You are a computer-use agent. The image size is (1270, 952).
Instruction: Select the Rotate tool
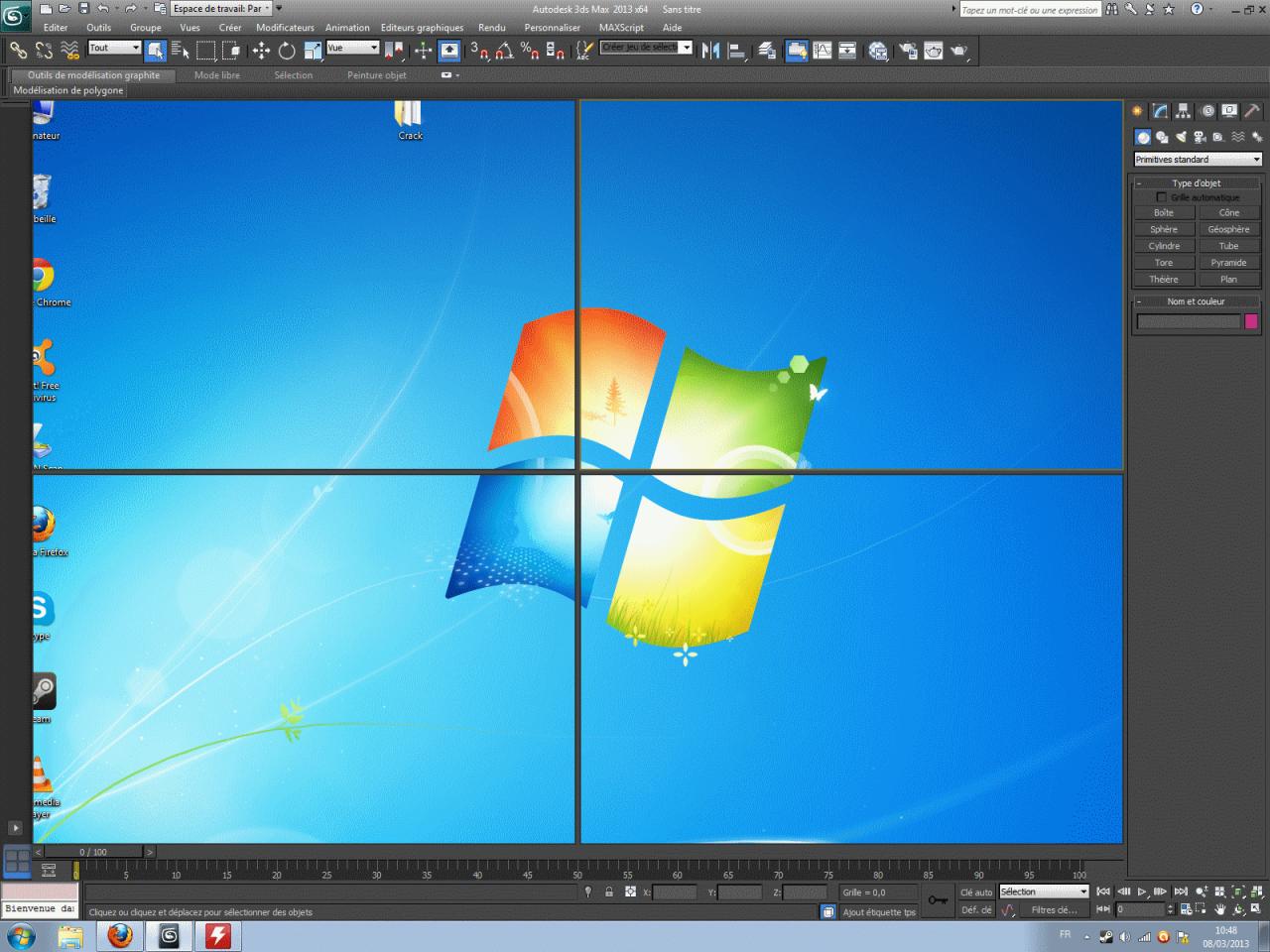click(287, 51)
